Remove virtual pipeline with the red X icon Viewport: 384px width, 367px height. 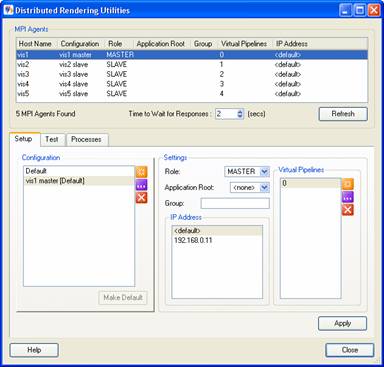click(x=348, y=210)
